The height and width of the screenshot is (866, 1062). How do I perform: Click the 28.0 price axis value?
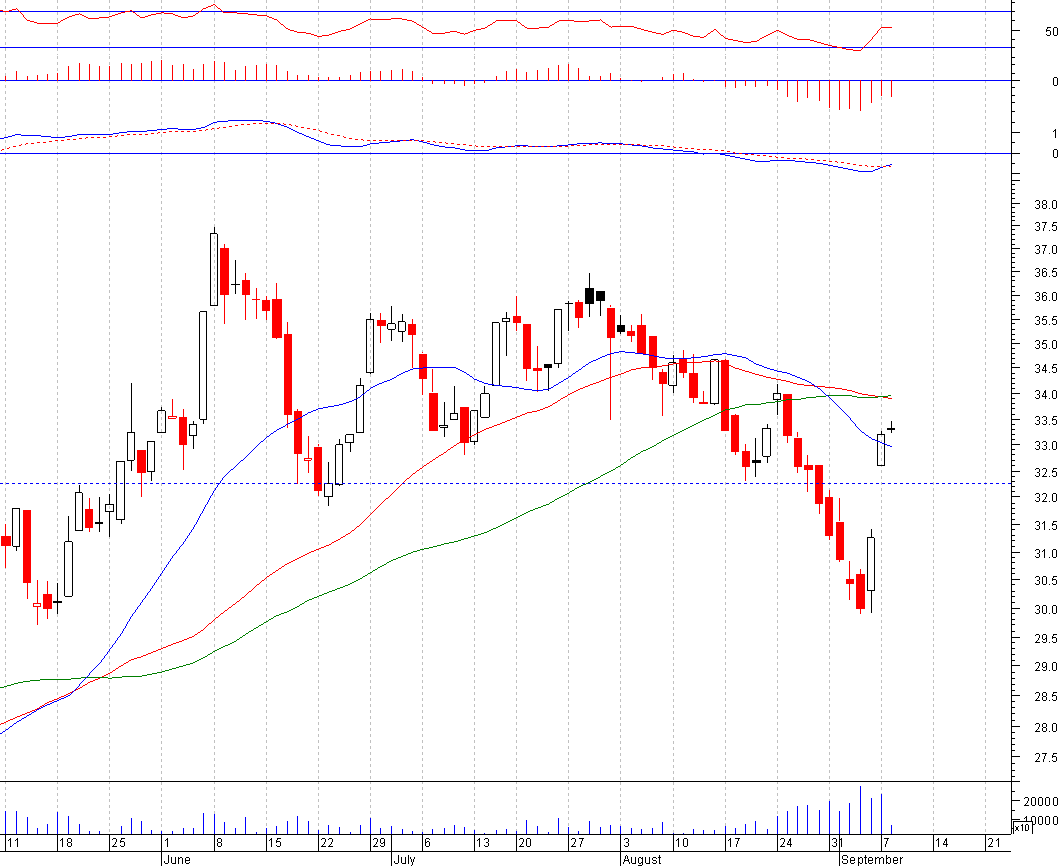point(1046,728)
